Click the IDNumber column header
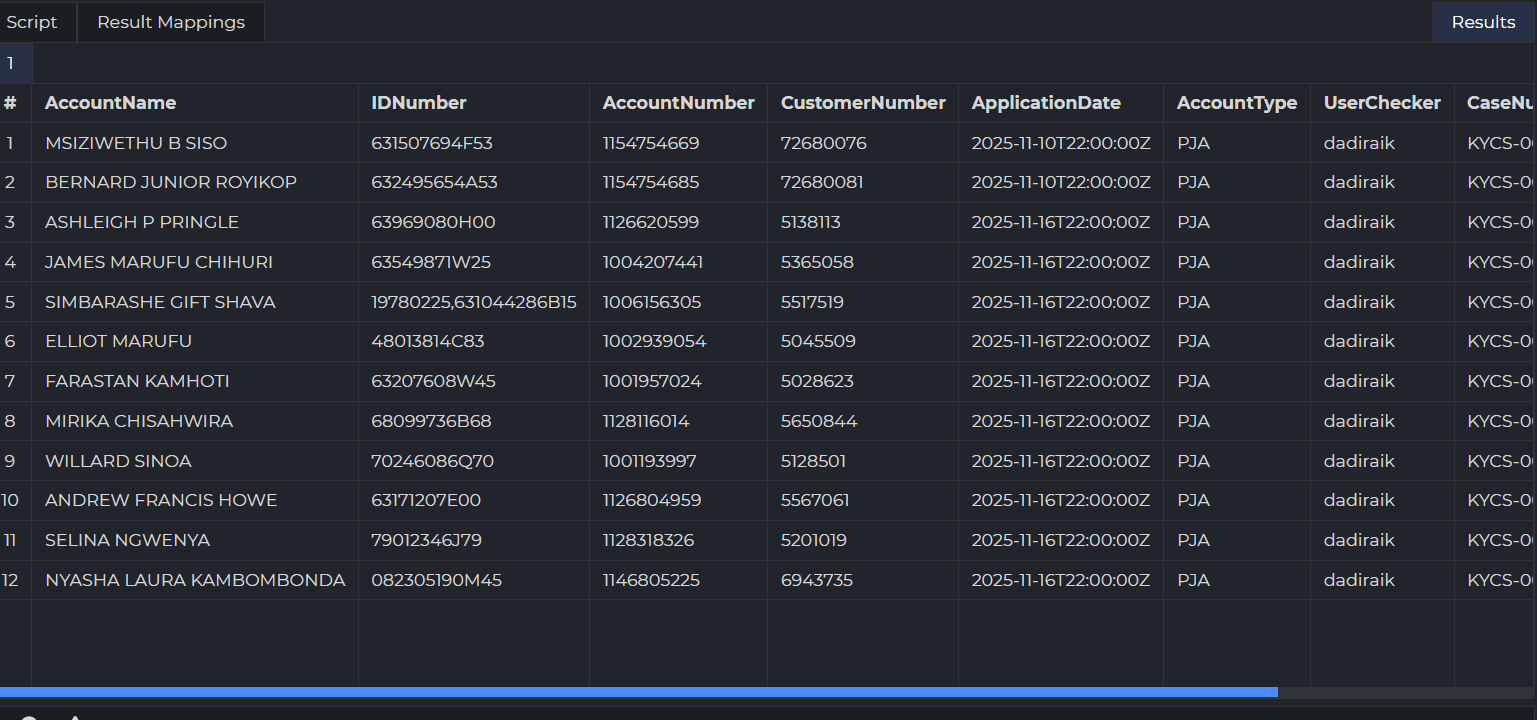Viewport: 1537px width, 720px height. (x=418, y=103)
